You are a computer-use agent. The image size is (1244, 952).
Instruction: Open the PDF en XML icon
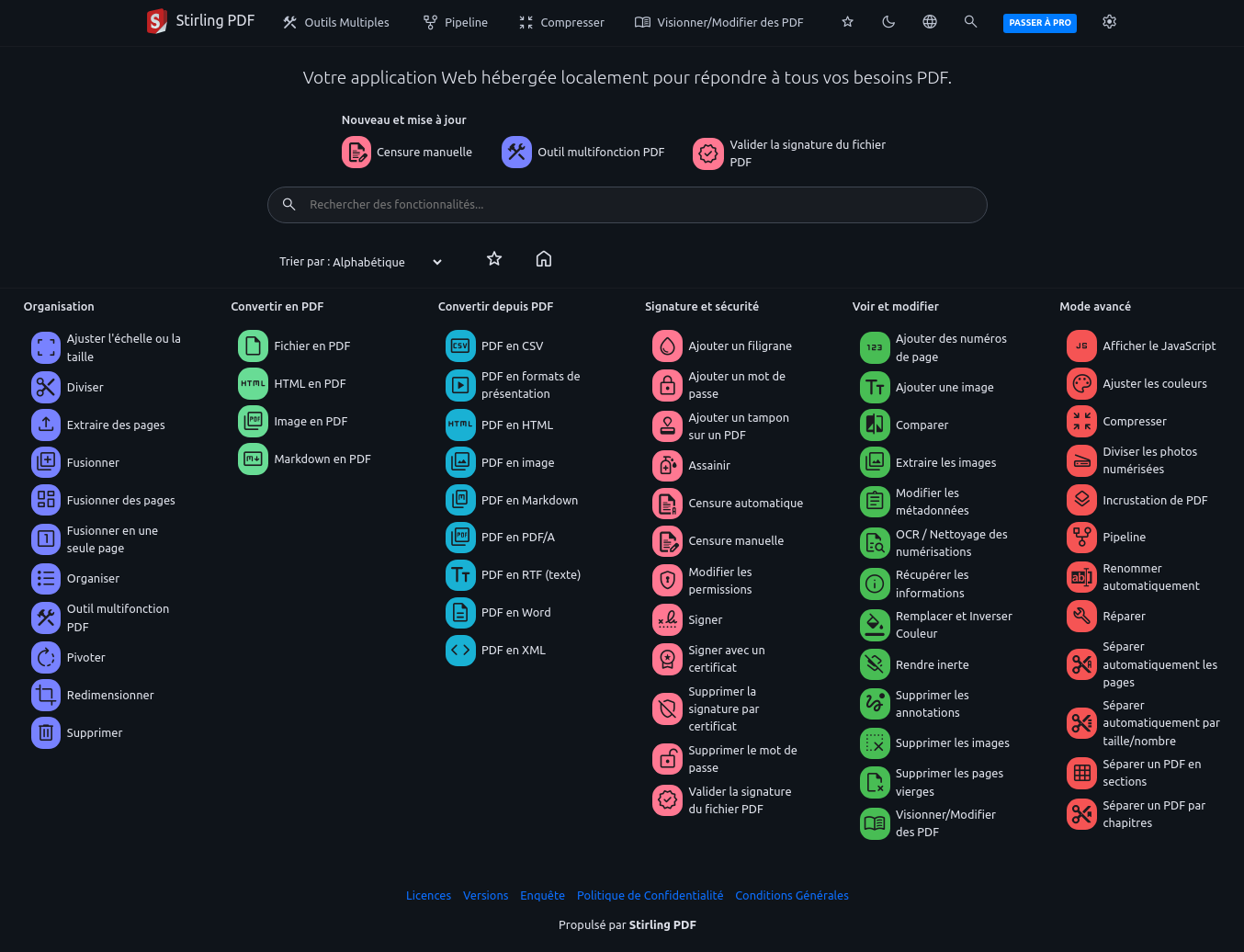coord(460,650)
